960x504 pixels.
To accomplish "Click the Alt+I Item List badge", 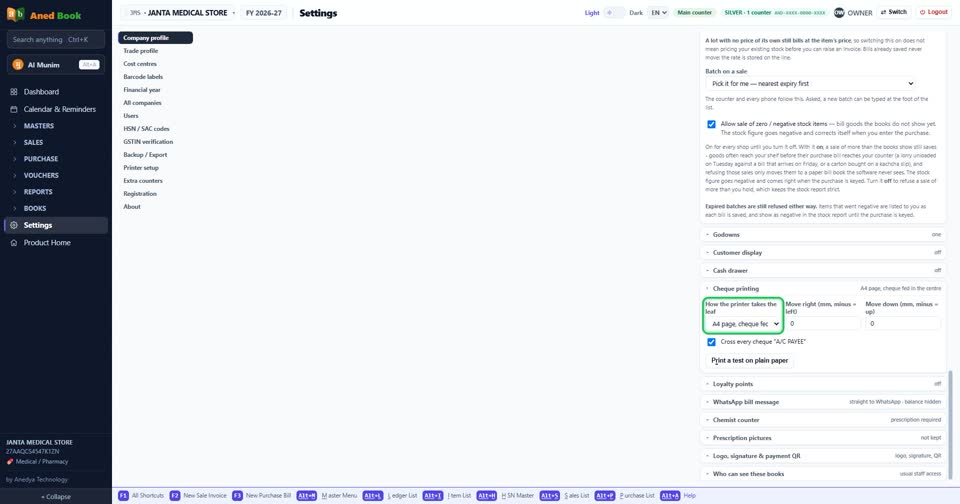I will (433, 495).
